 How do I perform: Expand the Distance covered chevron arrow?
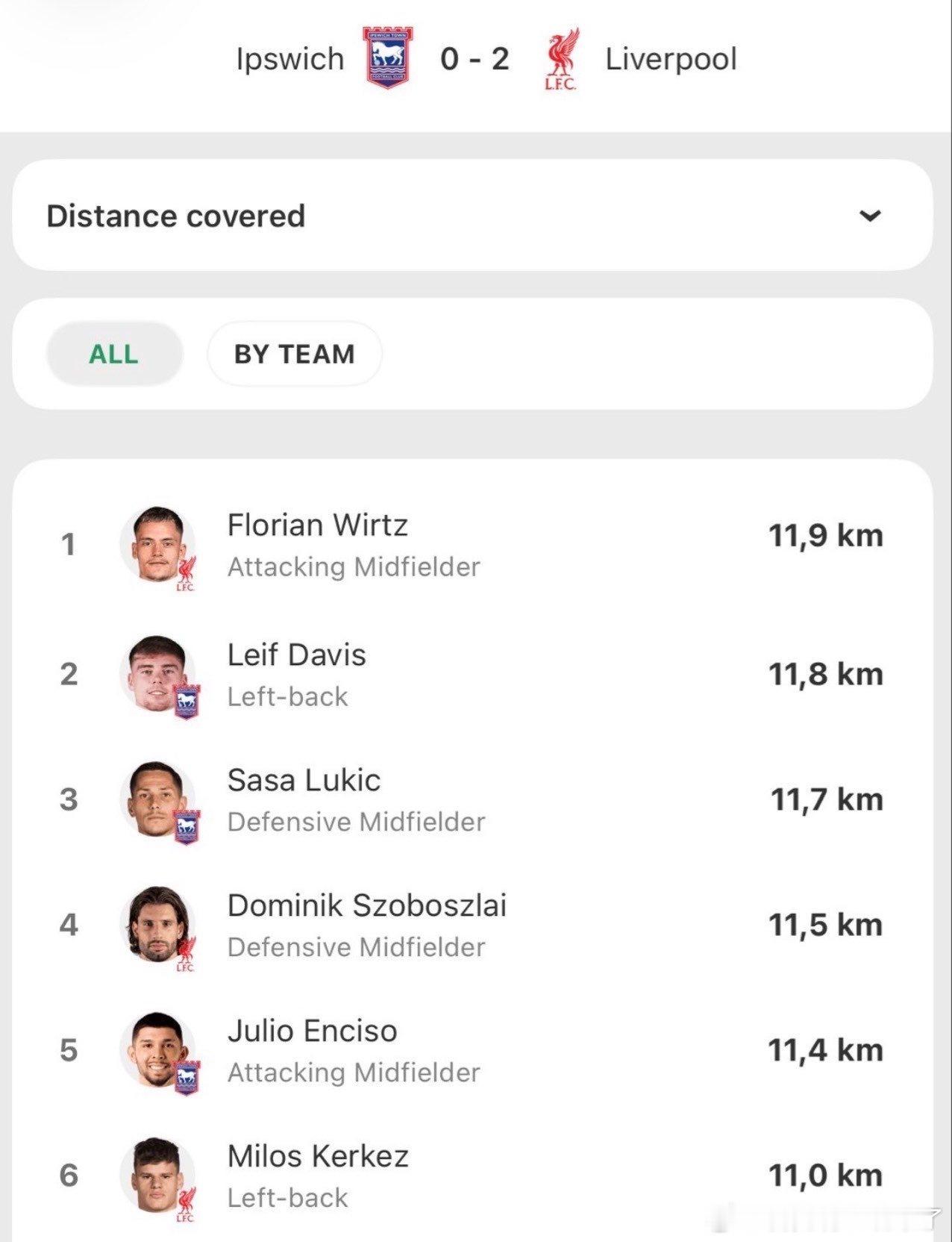click(x=871, y=216)
